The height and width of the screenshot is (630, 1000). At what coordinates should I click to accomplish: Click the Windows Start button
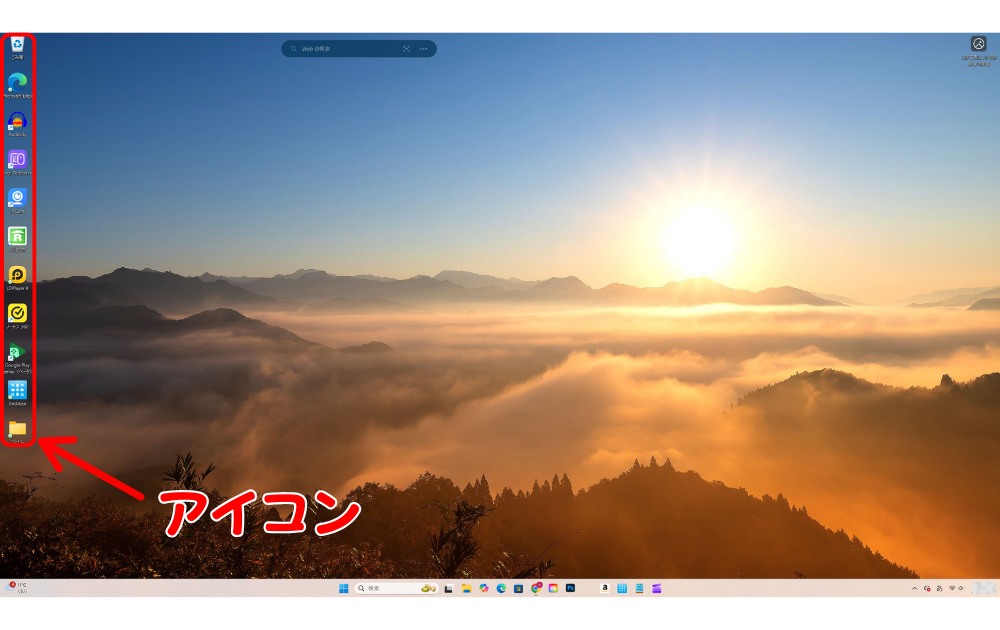[344, 589]
